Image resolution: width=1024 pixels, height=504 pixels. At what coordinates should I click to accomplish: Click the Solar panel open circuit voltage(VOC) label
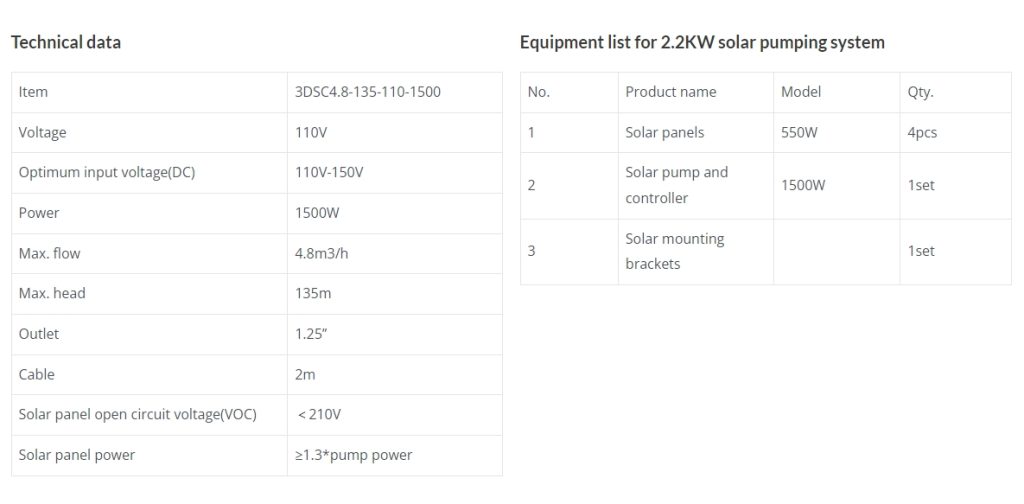click(137, 415)
